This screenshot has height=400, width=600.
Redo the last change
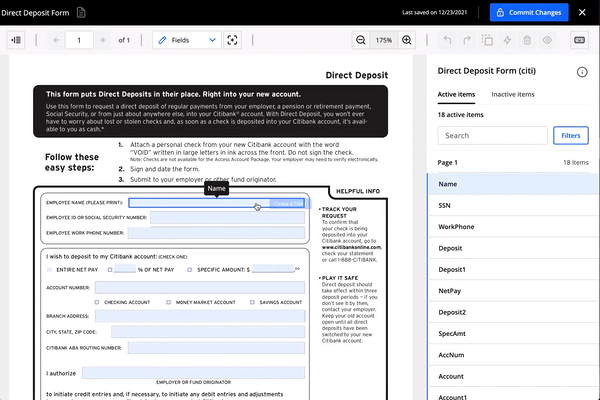467,40
